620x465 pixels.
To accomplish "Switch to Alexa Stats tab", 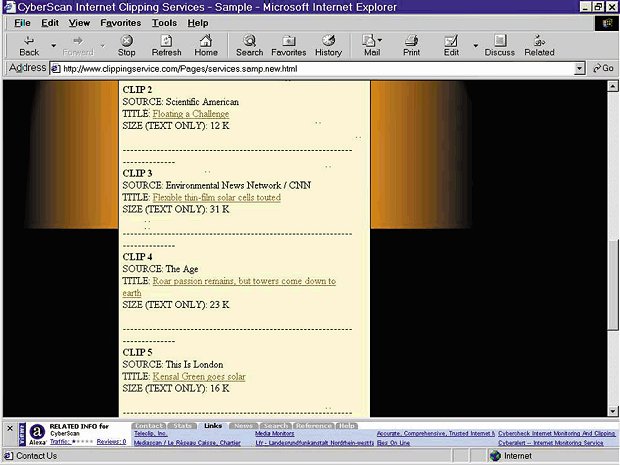I will [182, 426].
